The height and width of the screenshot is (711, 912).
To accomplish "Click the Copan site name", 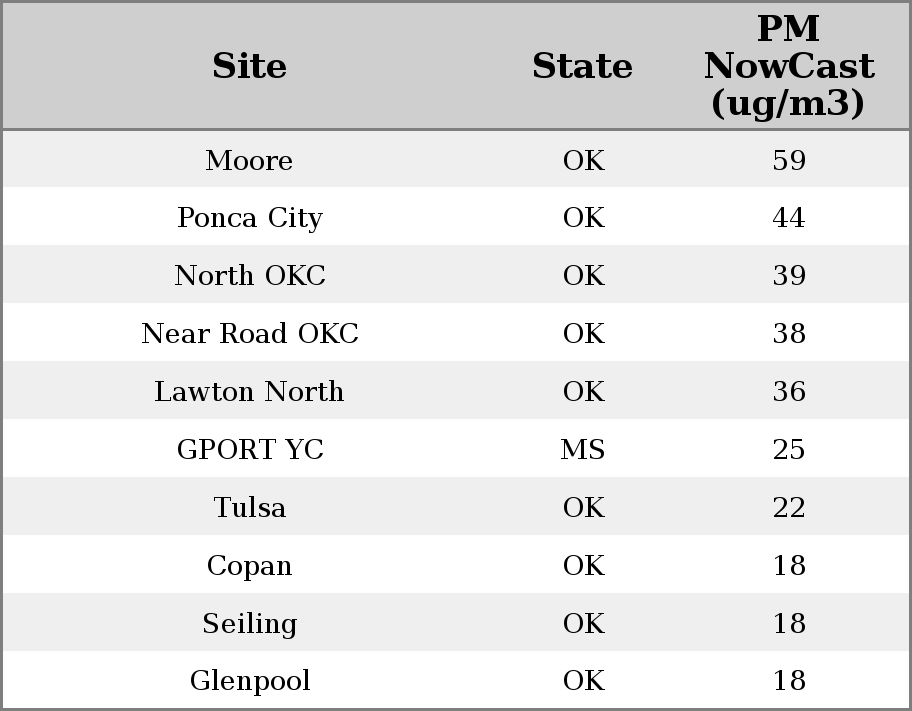I will point(249,566).
